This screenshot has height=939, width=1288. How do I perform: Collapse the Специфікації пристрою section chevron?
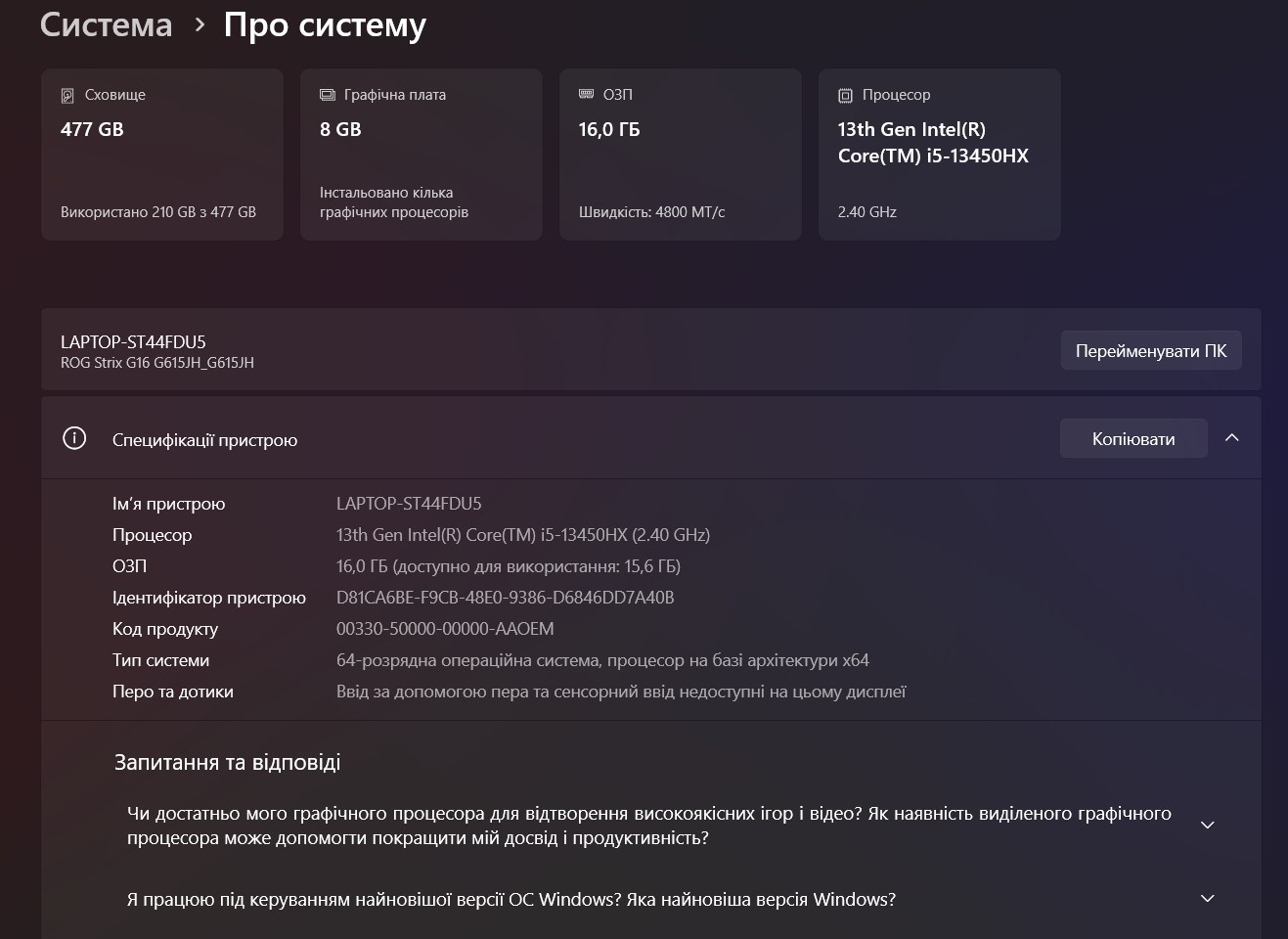1232,438
